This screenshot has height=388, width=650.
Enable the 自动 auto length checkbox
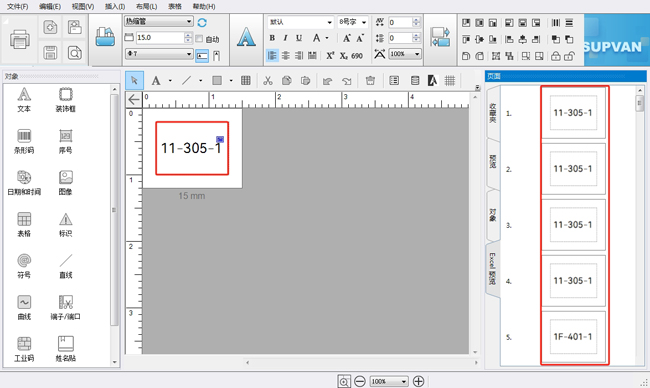tap(199, 39)
